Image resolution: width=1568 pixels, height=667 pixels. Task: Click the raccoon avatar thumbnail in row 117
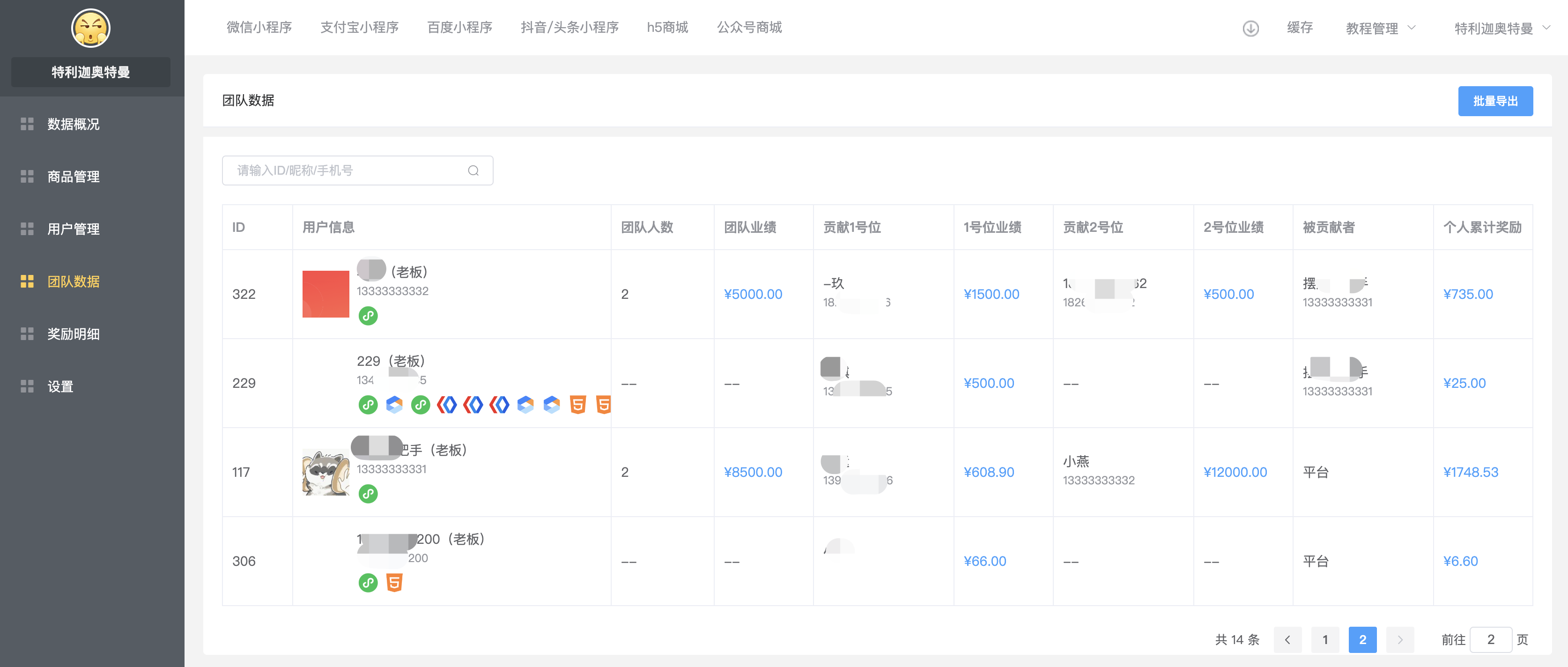(325, 472)
